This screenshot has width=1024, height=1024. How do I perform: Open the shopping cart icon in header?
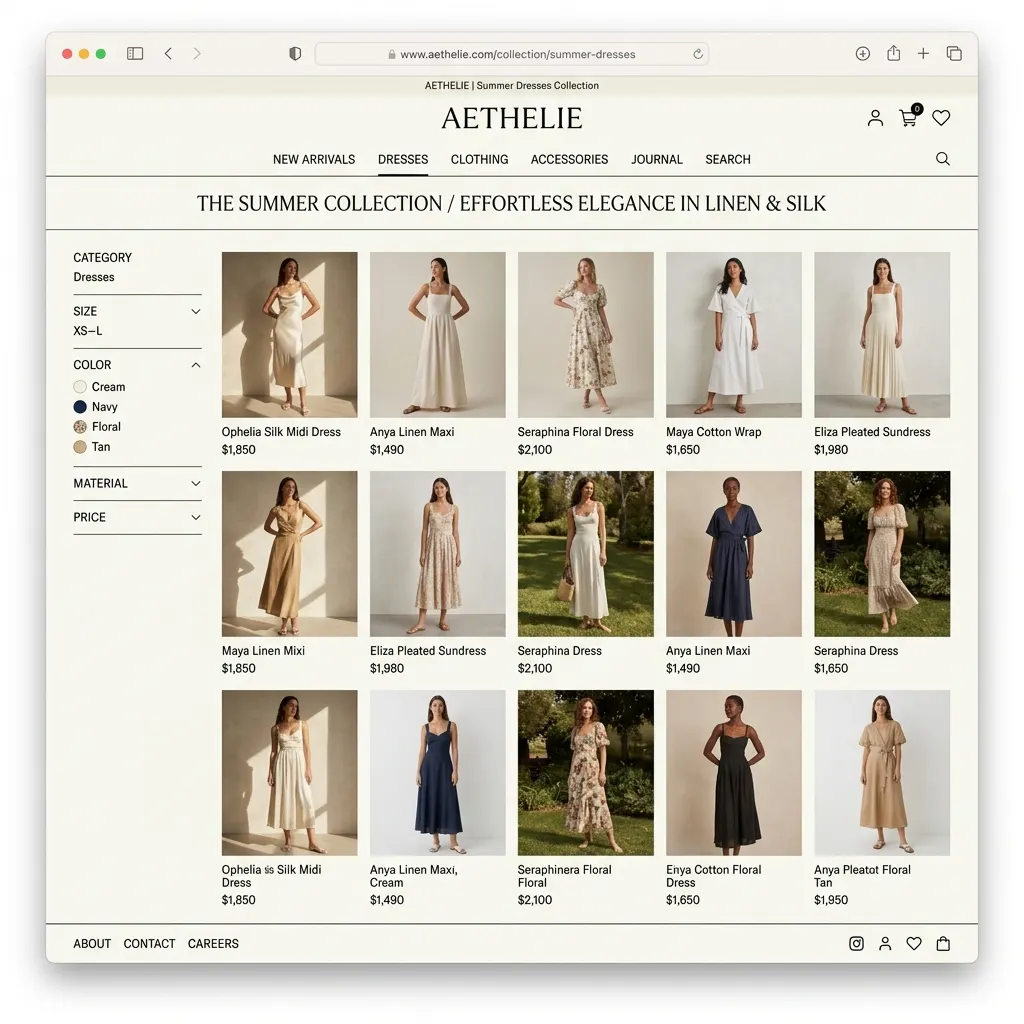coord(909,117)
